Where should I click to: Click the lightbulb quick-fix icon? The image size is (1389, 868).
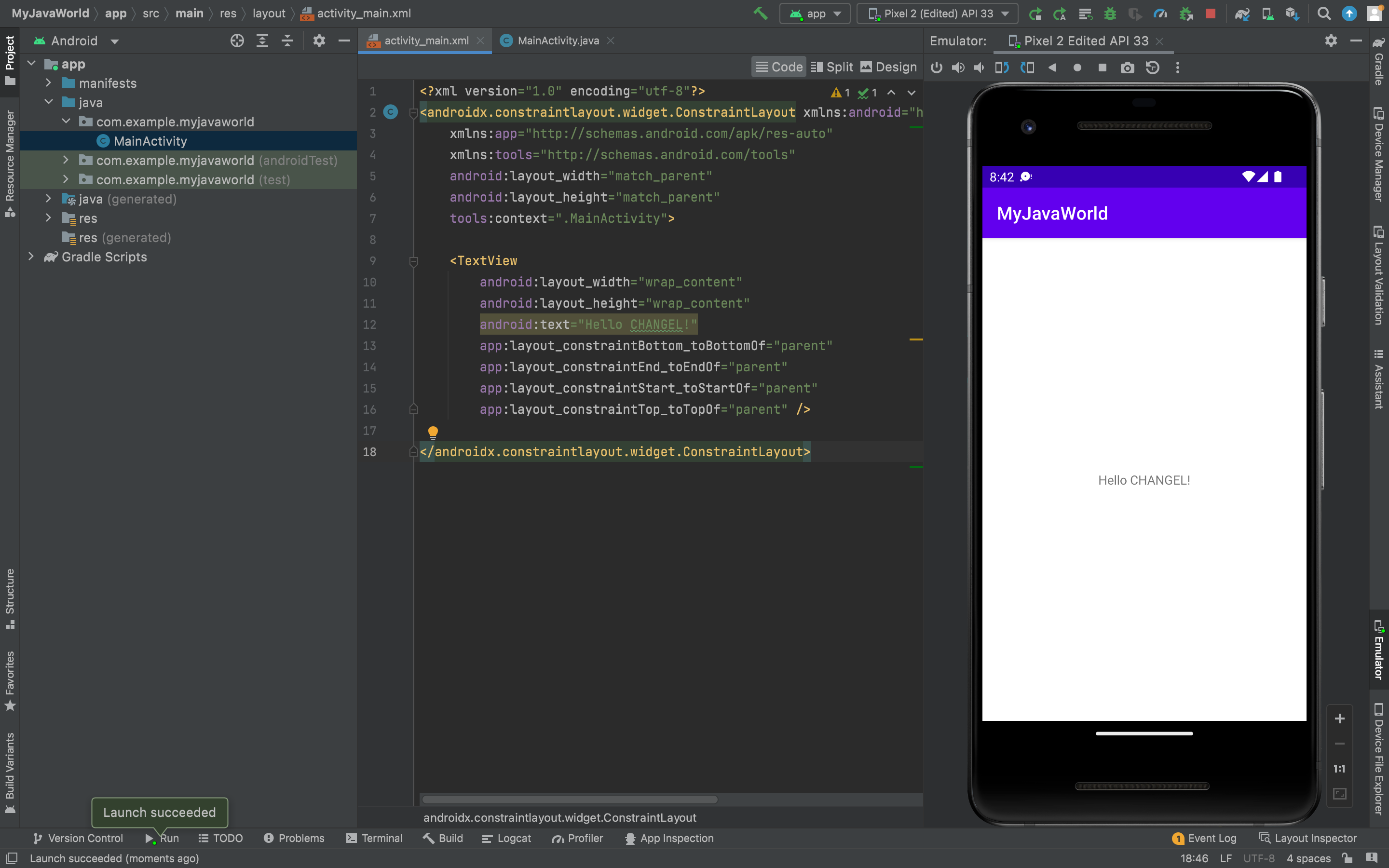(x=433, y=432)
